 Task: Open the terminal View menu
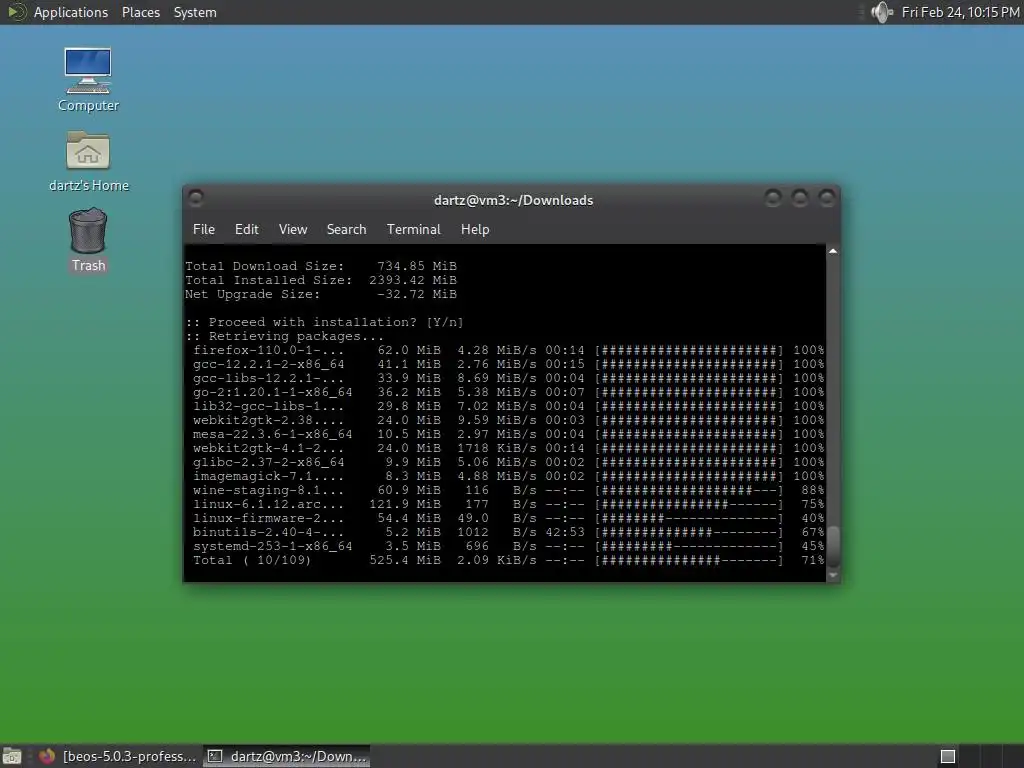point(293,229)
